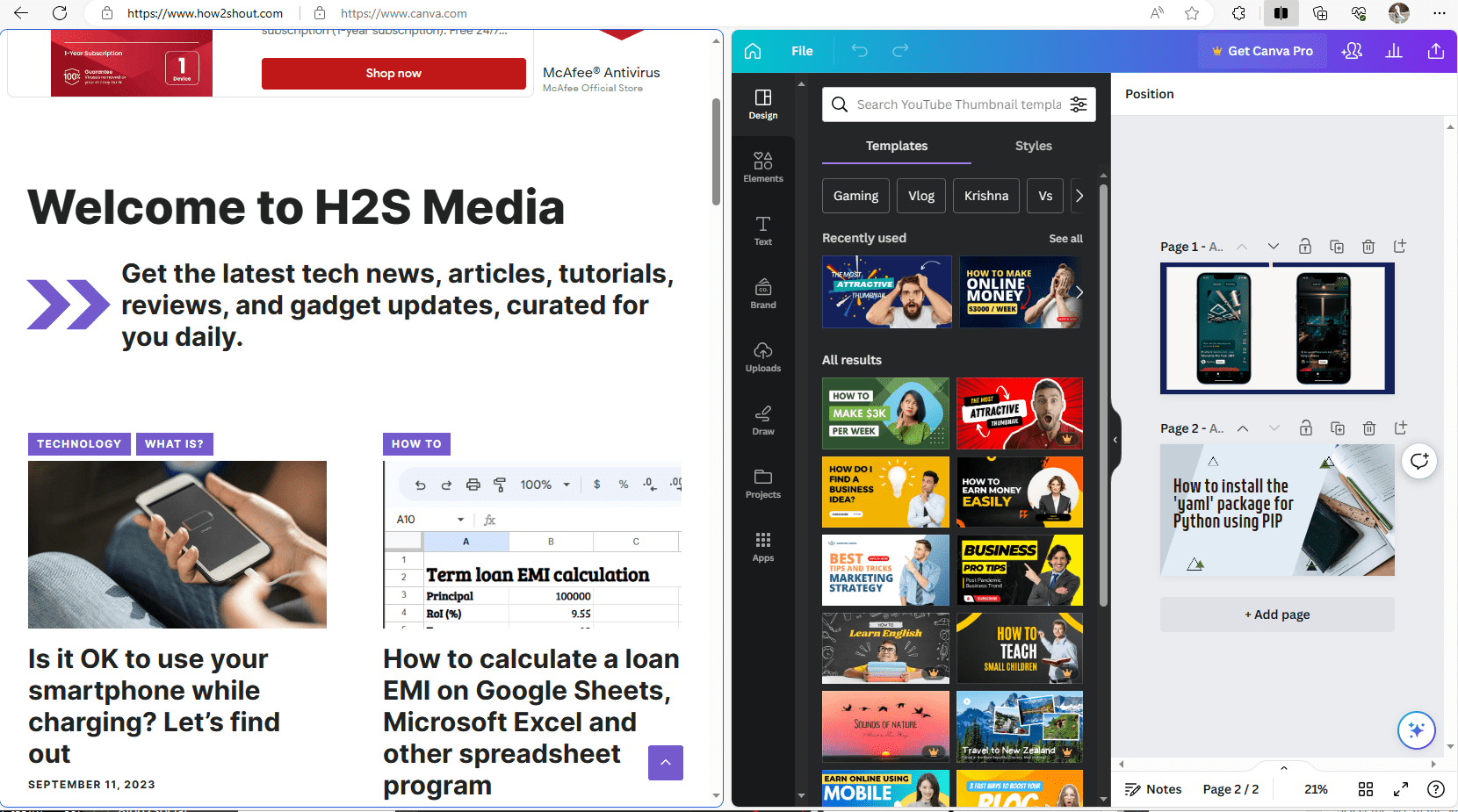Open the browser extensions icon
Viewport: 1458px width, 812px height.
tap(1238, 13)
